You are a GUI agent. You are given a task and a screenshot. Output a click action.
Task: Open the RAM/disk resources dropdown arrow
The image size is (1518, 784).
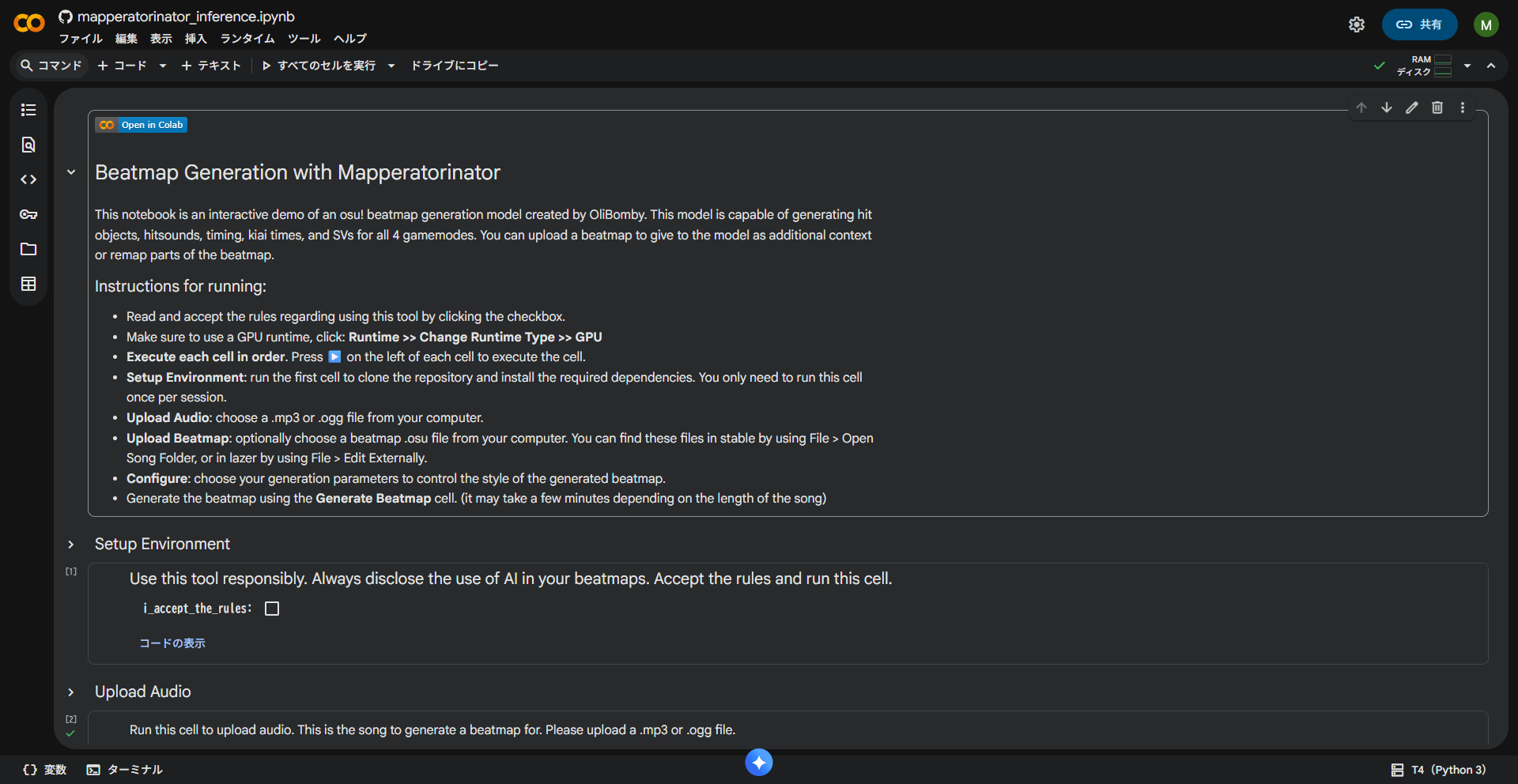[x=1467, y=66]
